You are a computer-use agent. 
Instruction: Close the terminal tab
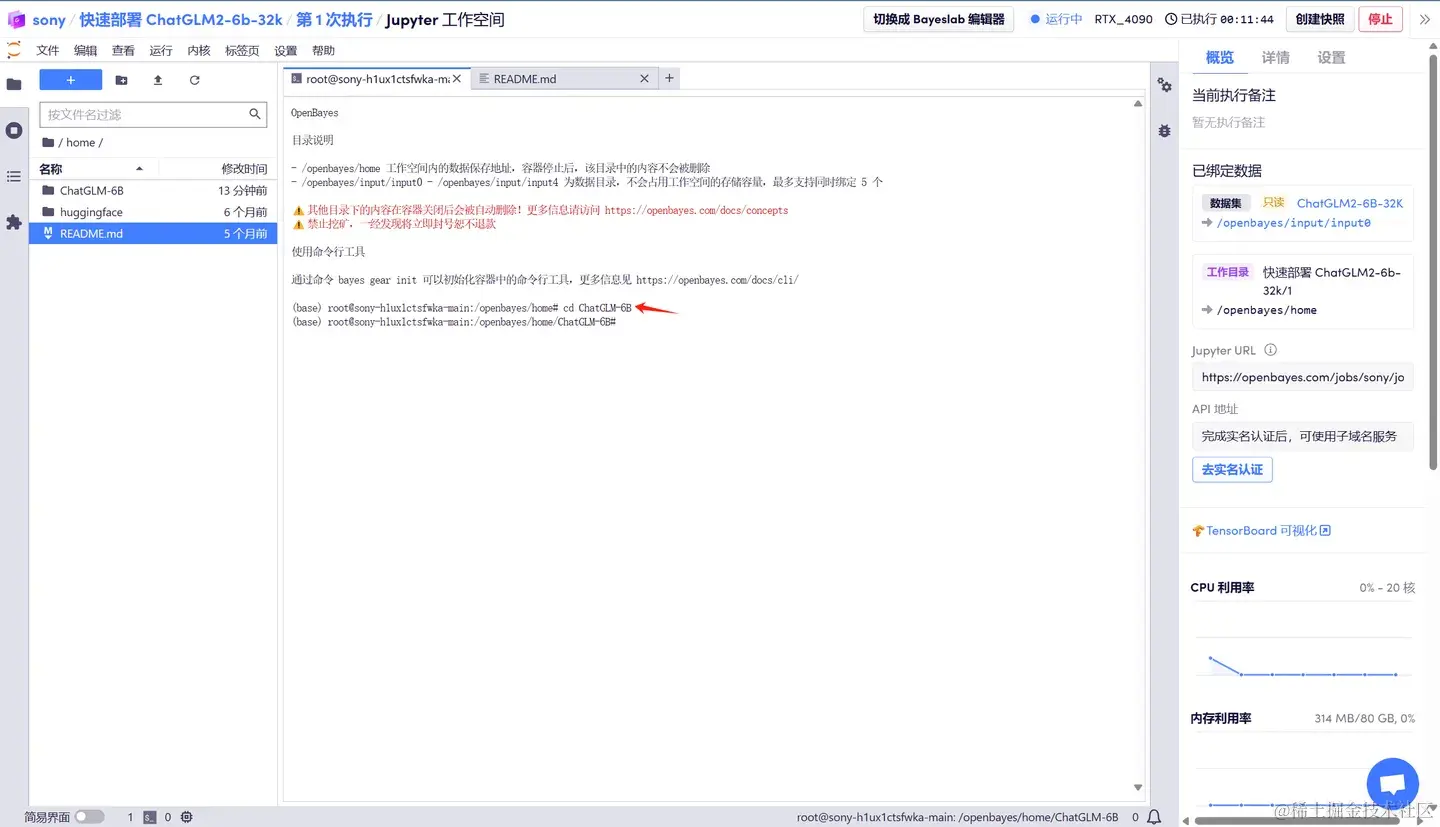click(458, 78)
